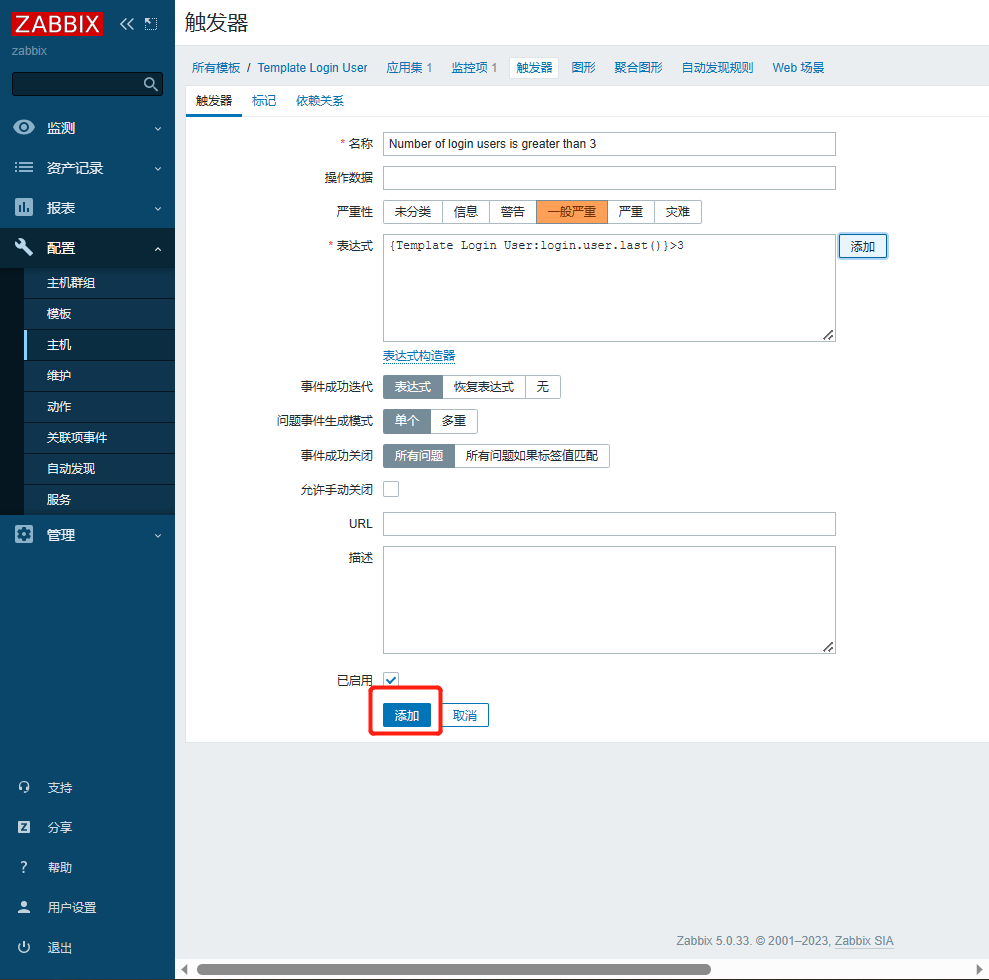Viewport: 989px width, 980px height.
Task: Click the URL input field
Action: pos(609,523)
